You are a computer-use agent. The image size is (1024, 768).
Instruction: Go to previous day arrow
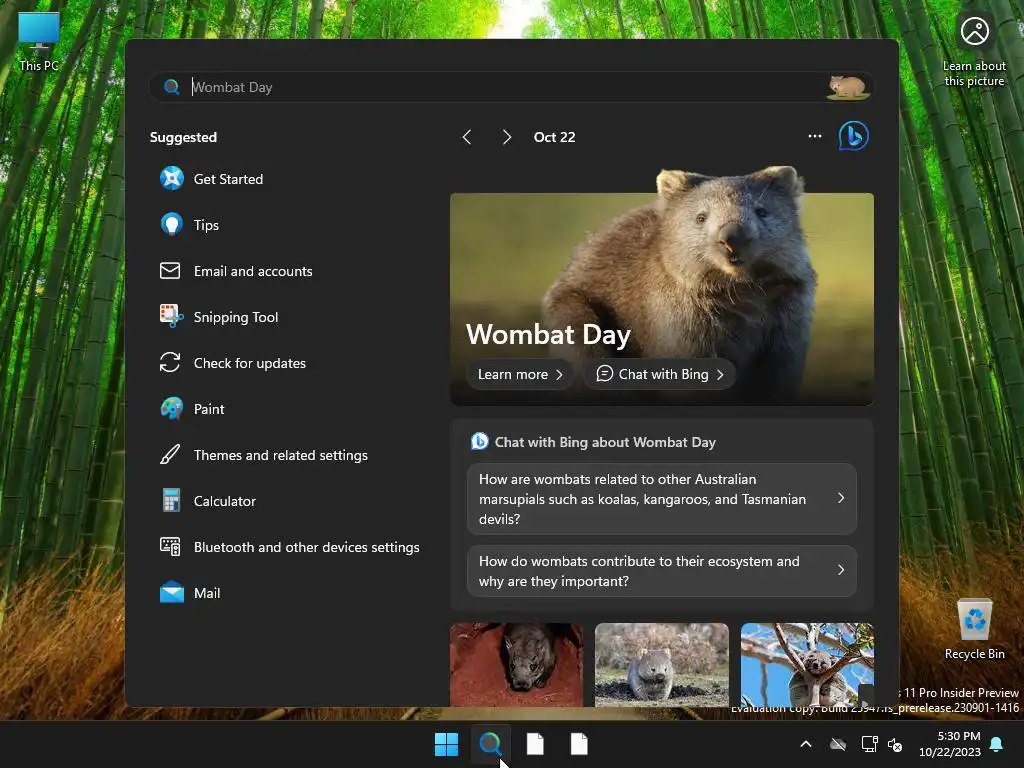pos(467,136)
